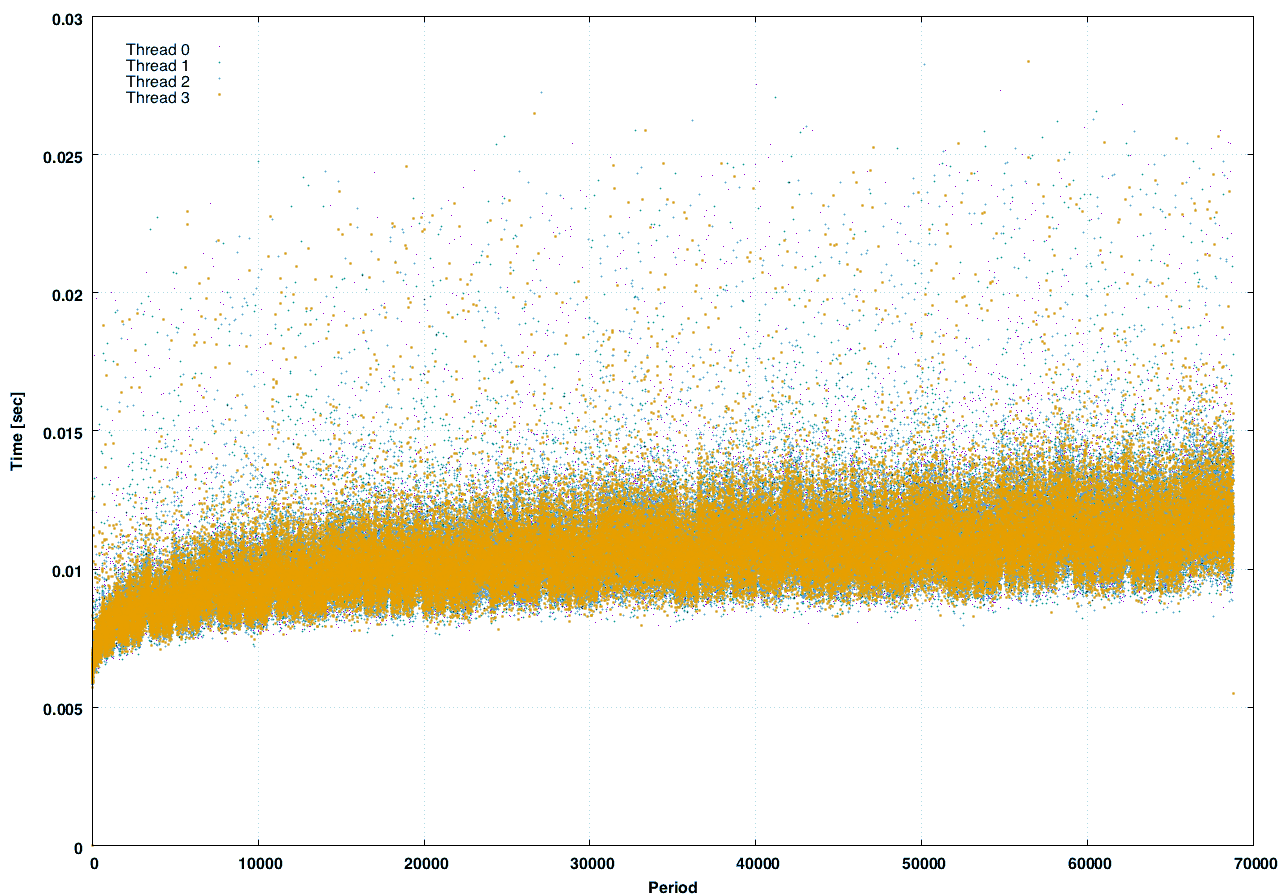Click the 0.01 y-axis tick label
1280x896 pixels.
pyautogui.click(x=66, y=570)
